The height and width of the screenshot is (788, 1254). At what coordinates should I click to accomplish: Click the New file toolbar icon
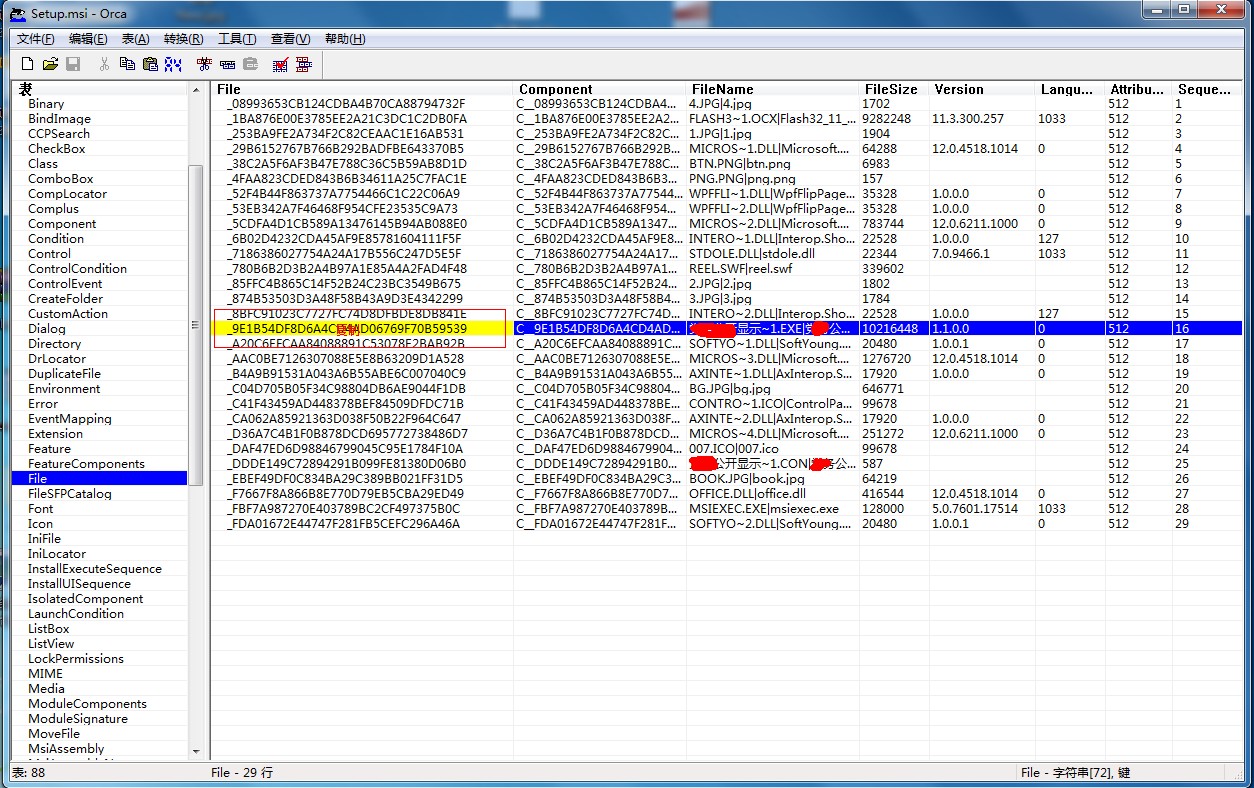coord(28,64)
